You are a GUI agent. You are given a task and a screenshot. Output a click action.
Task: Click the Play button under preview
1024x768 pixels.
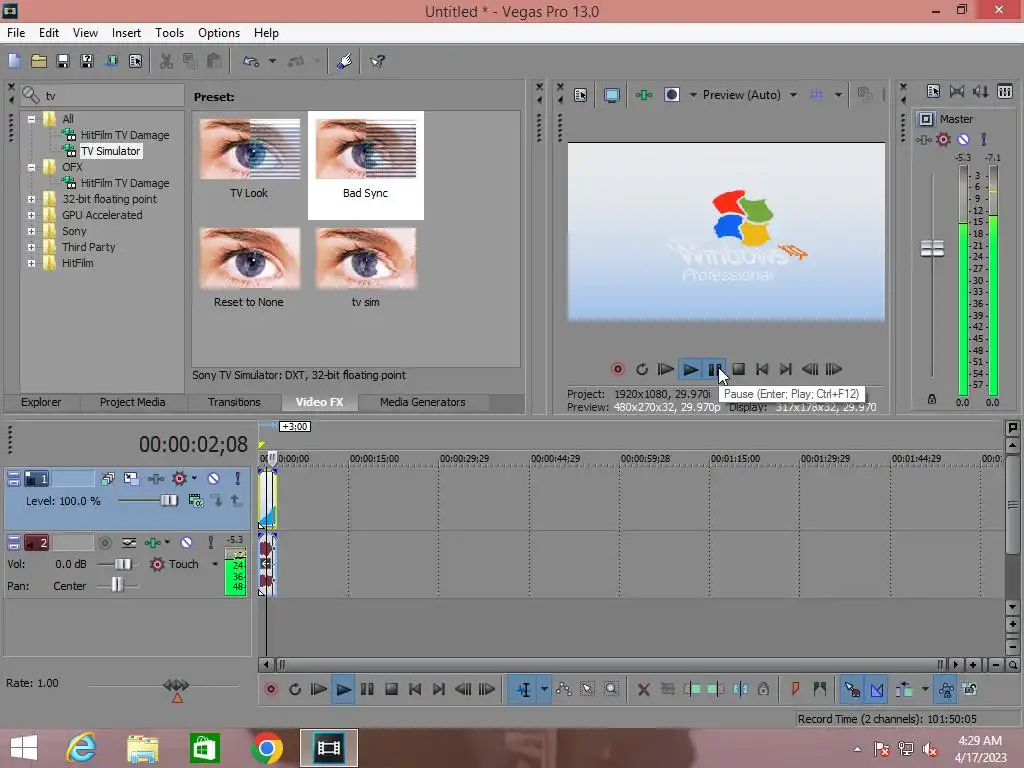pyautogui.click(x=690, y=370)
